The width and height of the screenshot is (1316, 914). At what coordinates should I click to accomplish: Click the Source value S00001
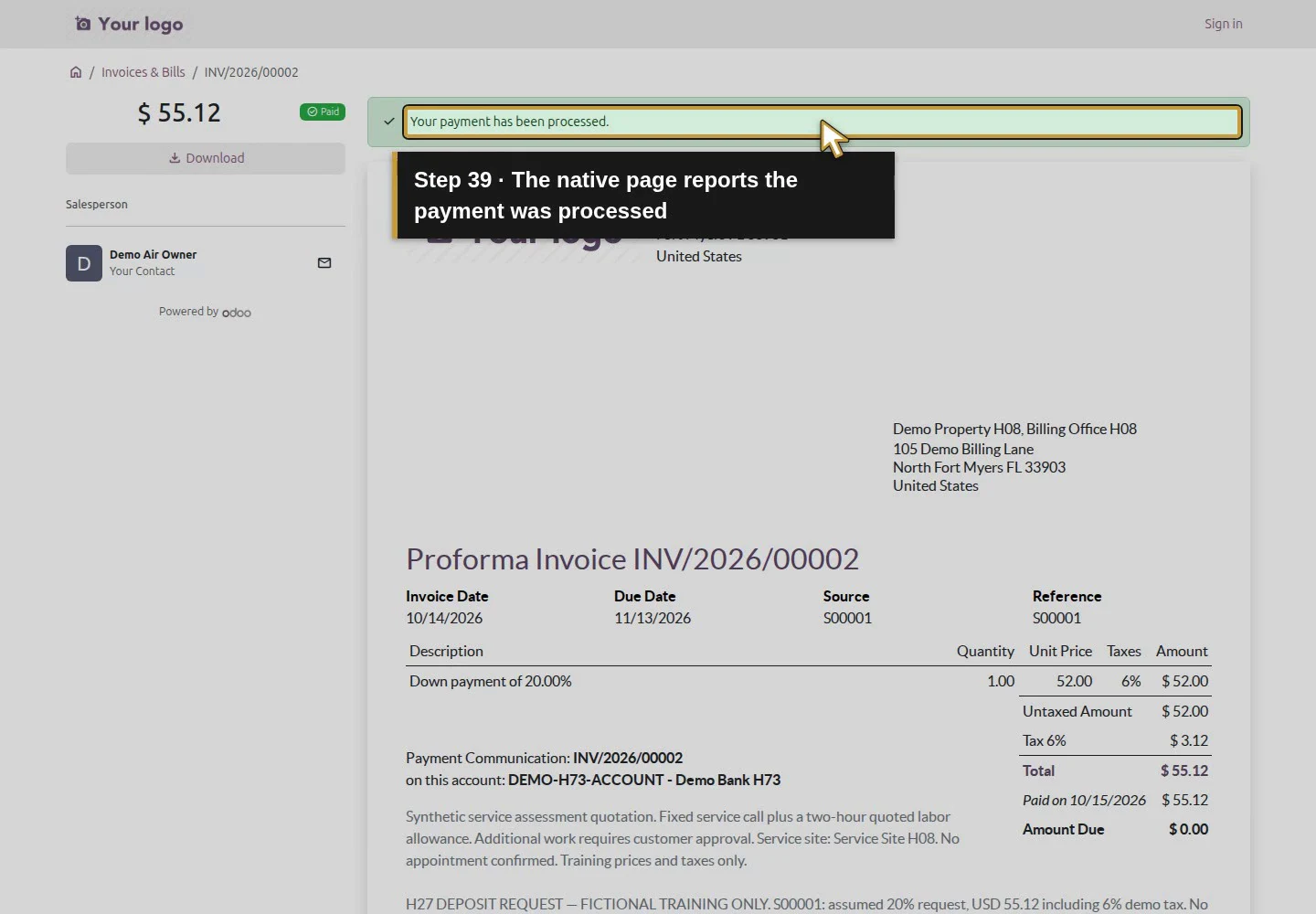847,618
